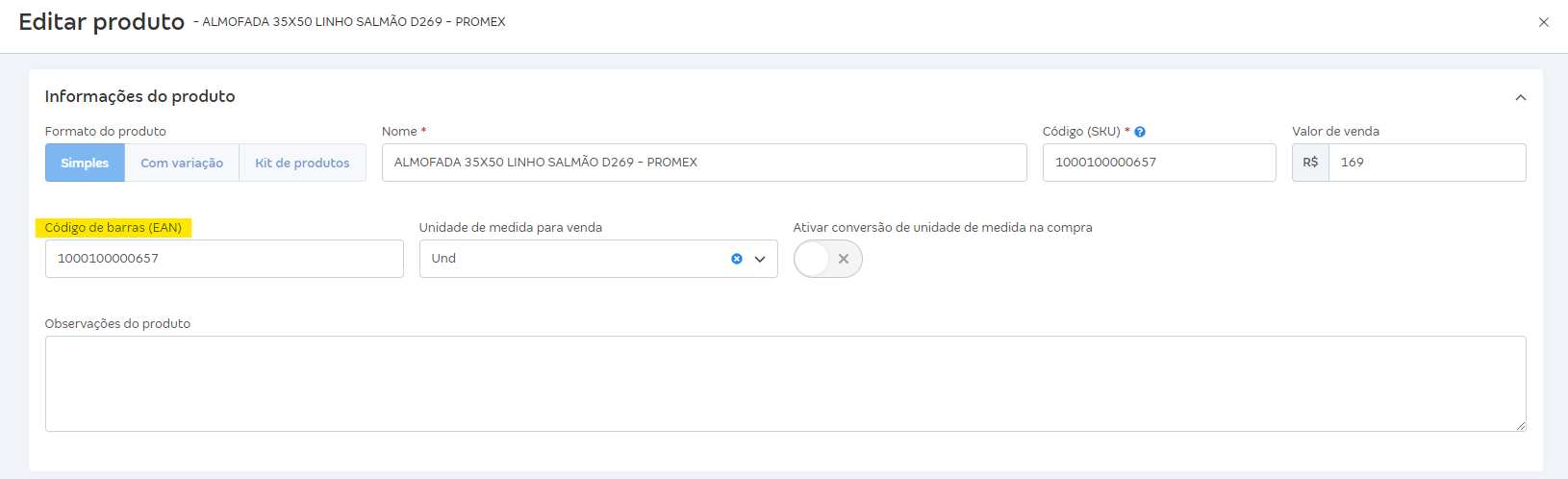Select the Kit de produtos format
The height and width of the screenshot is (479, 1568).
(x=302, y=163)
